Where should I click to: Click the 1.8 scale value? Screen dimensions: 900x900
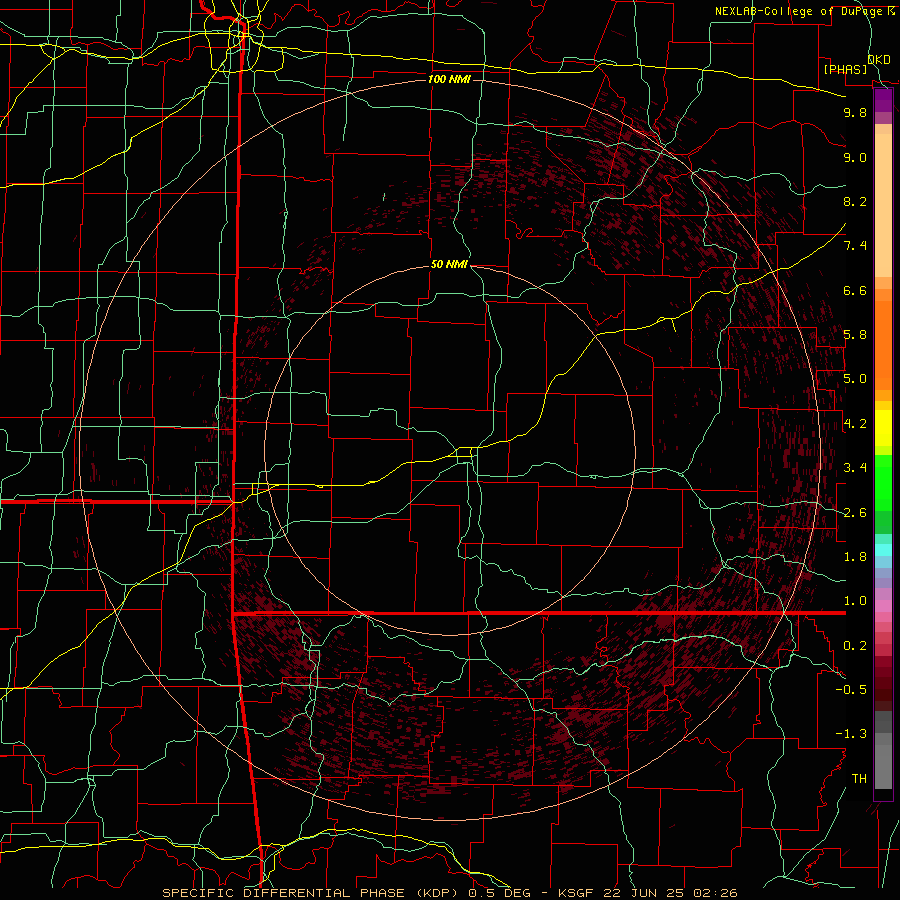(855, 557)
